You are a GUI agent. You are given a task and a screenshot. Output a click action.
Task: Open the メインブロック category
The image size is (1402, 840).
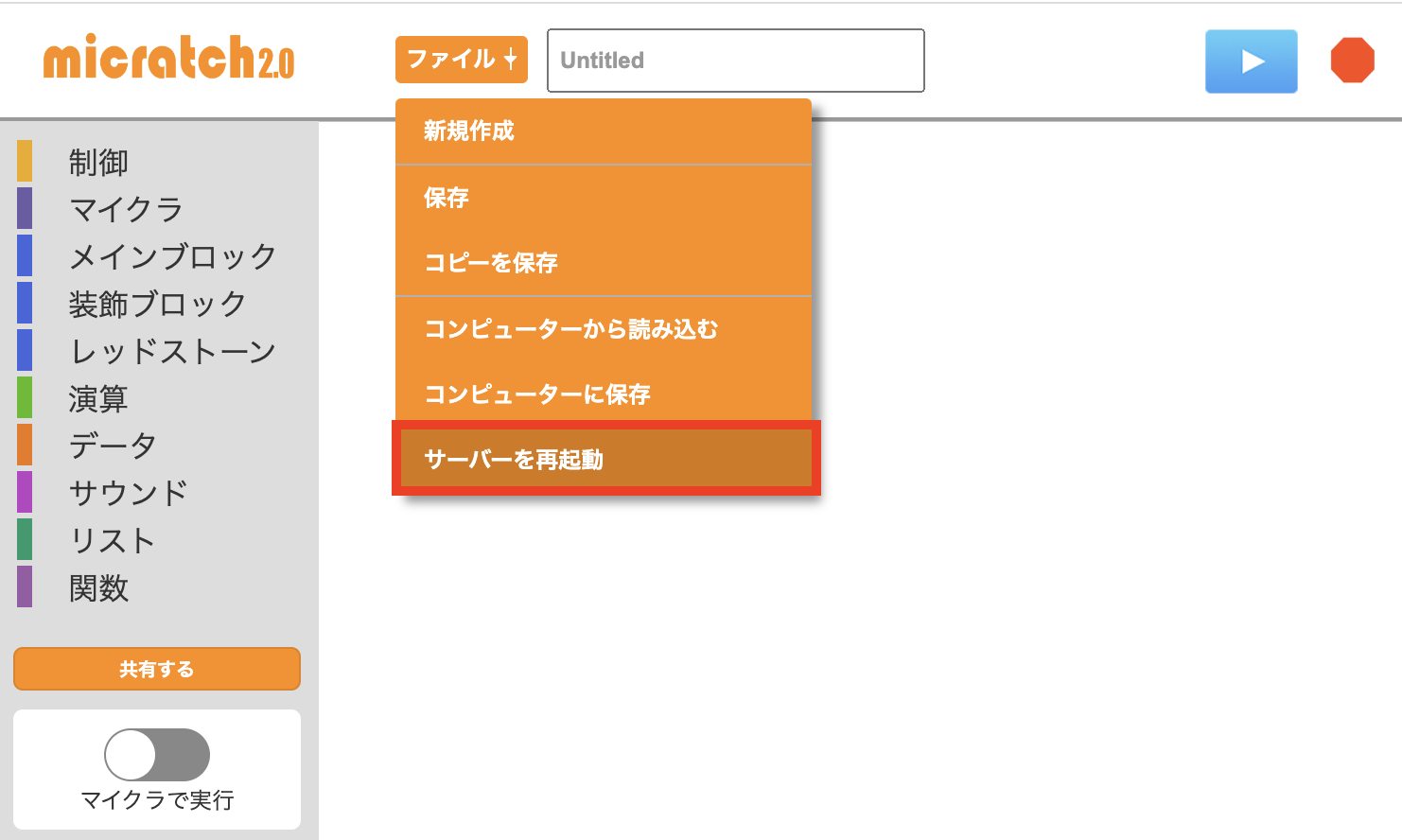[x=173, y=256]
